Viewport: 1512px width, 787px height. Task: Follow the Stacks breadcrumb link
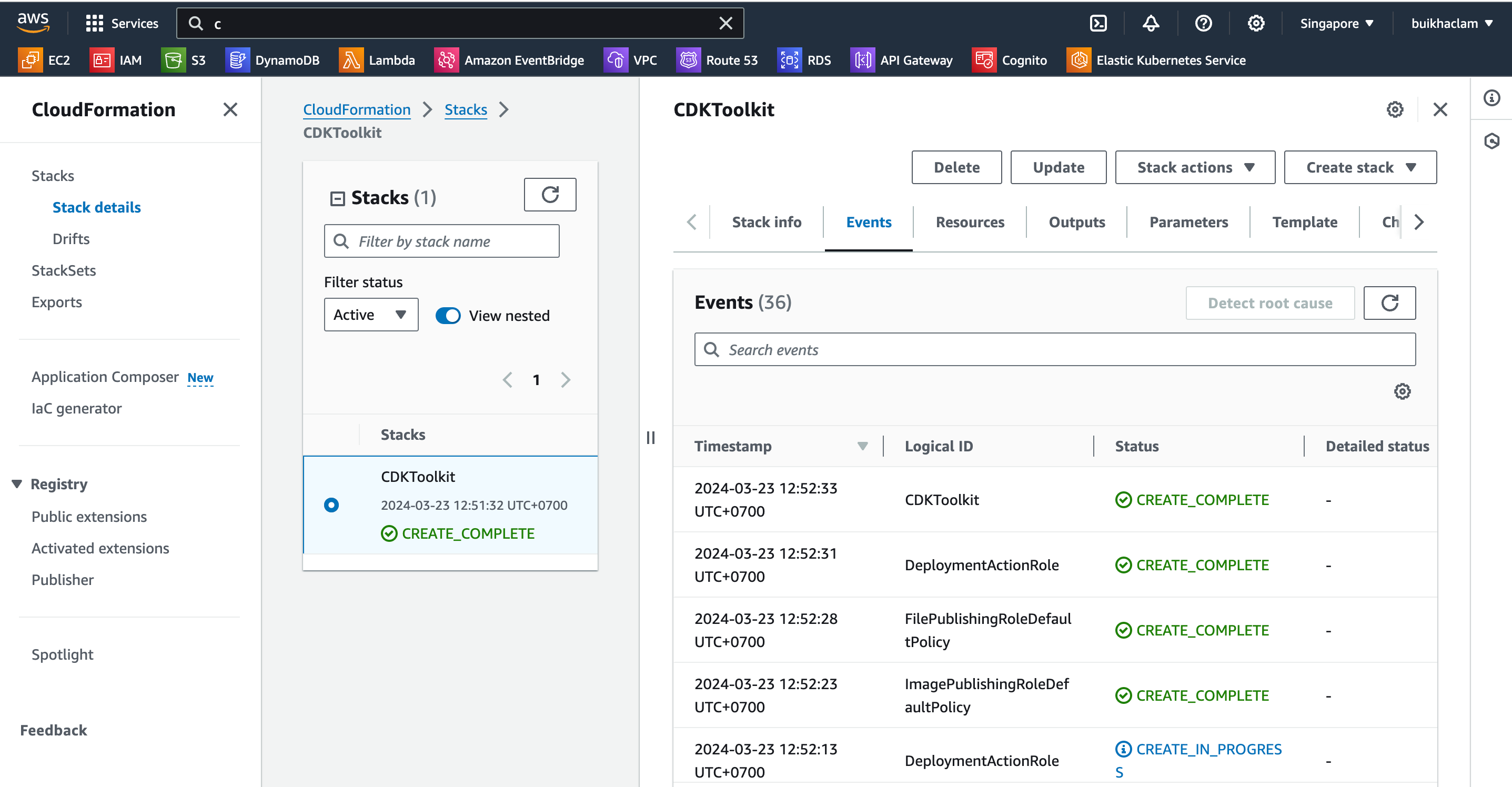pyautogui.click(x=466, y=110)
